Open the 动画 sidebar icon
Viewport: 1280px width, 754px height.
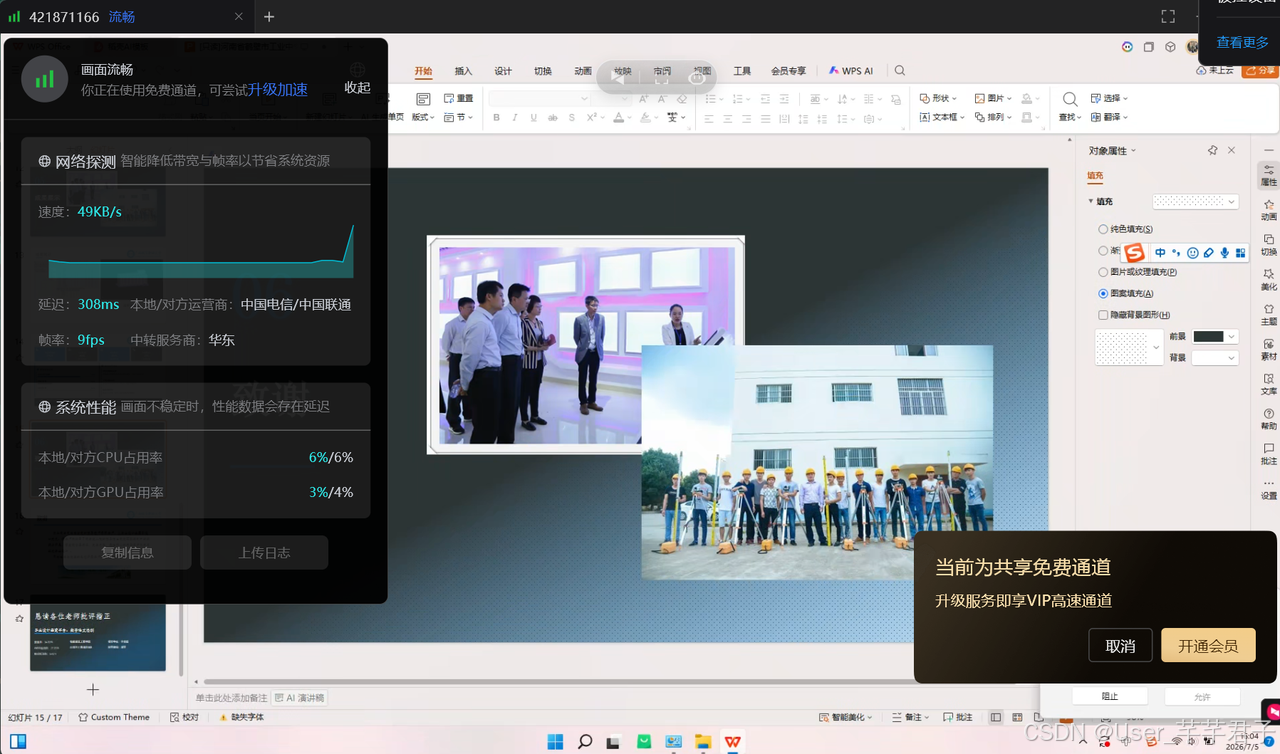1269,209
